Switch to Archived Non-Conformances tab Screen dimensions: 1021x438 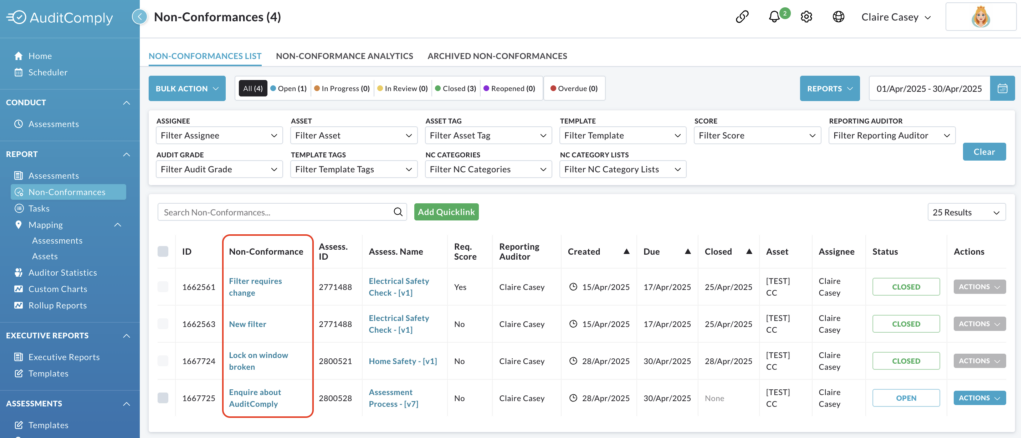(497, 56)
